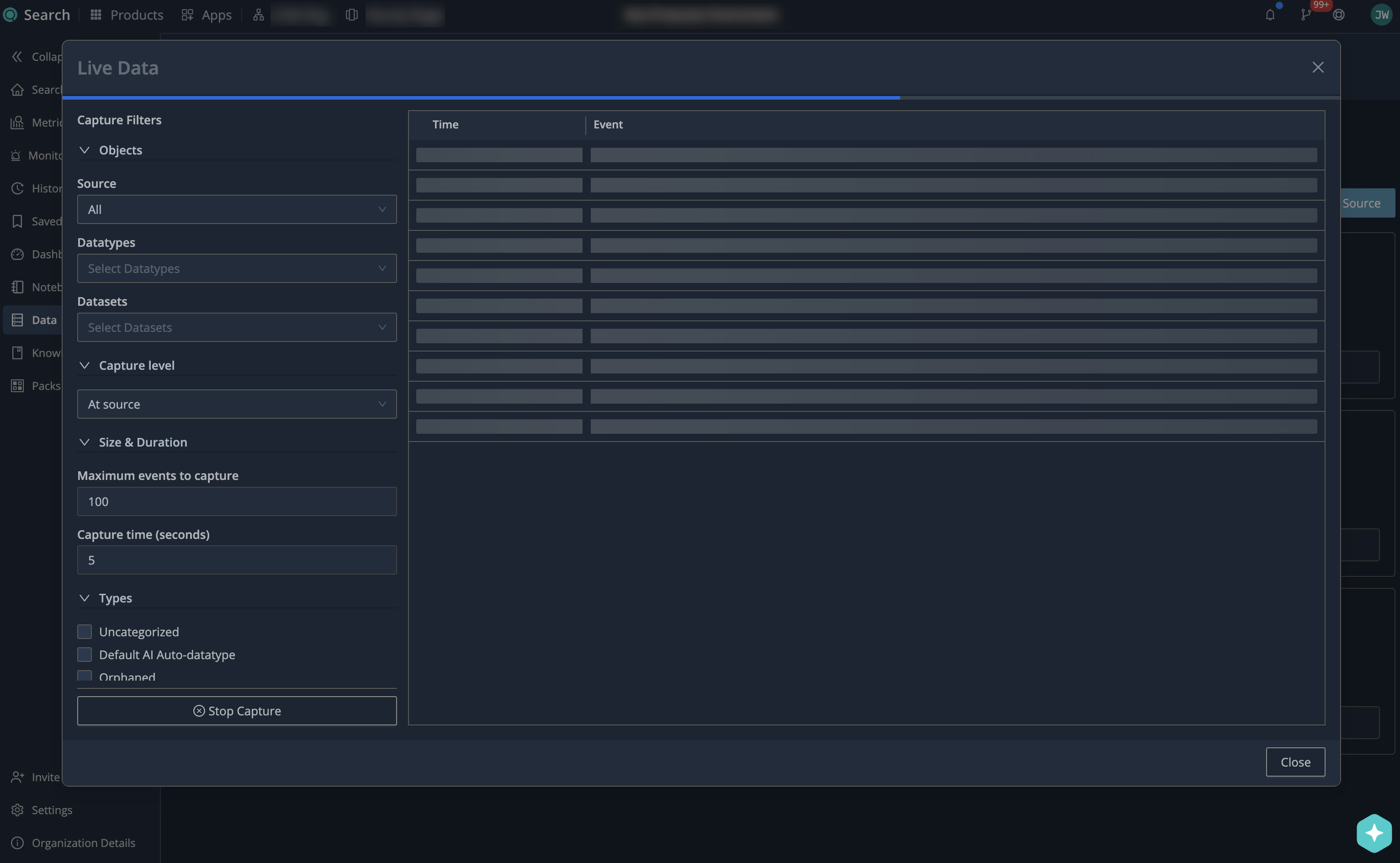This screenshot has height=863, width=1400.
Task: Open the Apps icon in top bar
Action: pos(187,14)
